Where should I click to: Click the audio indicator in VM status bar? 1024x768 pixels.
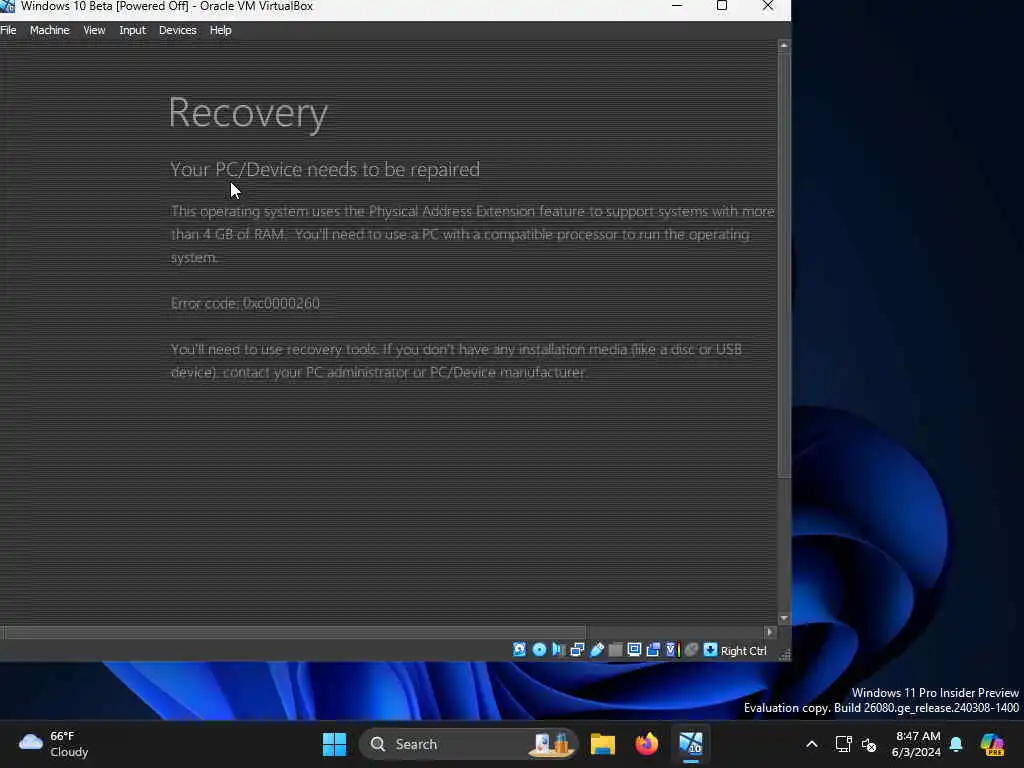click(558, 649)
